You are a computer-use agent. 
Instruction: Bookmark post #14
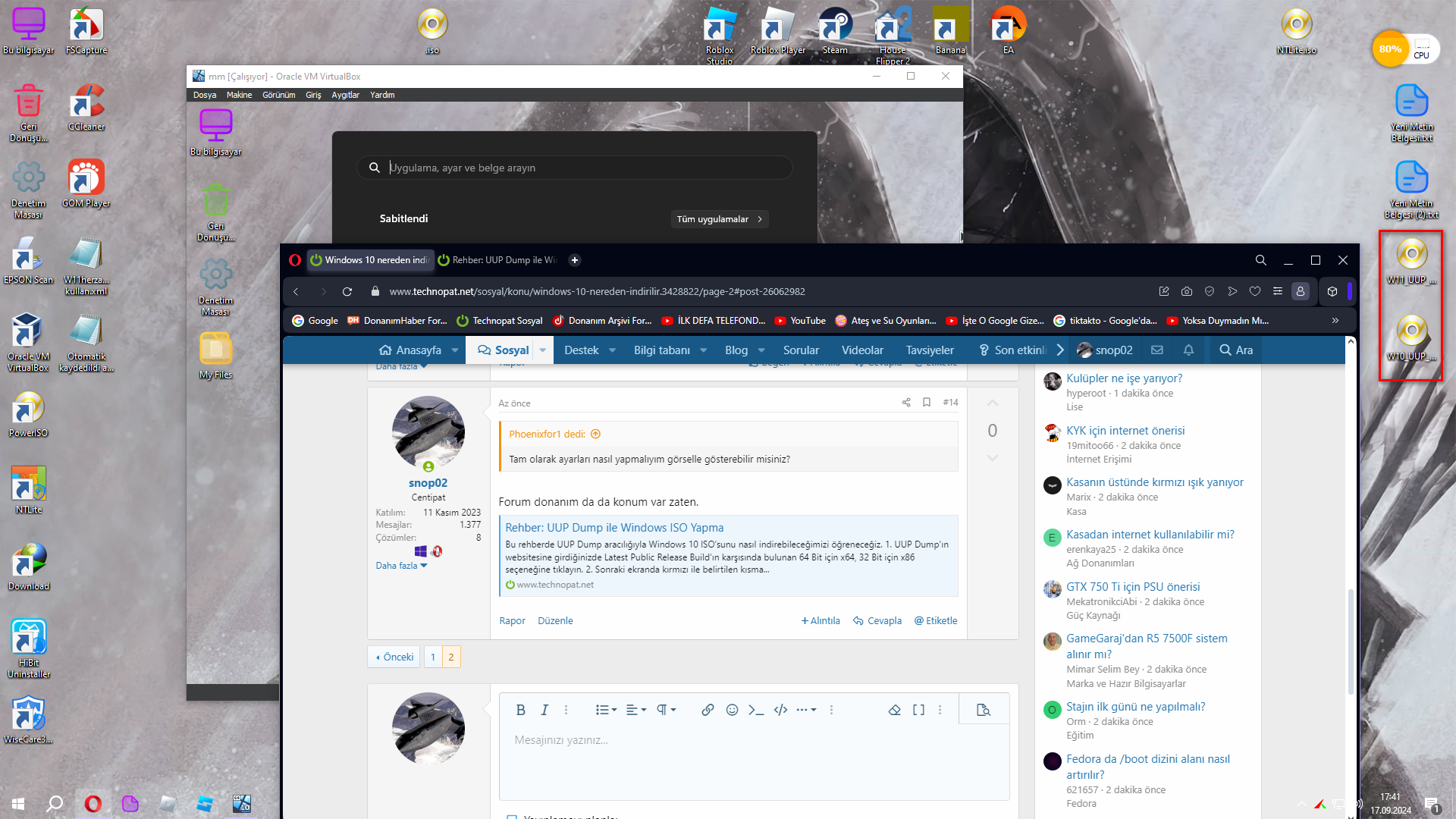pyautogui.click(x=926, y=403)
